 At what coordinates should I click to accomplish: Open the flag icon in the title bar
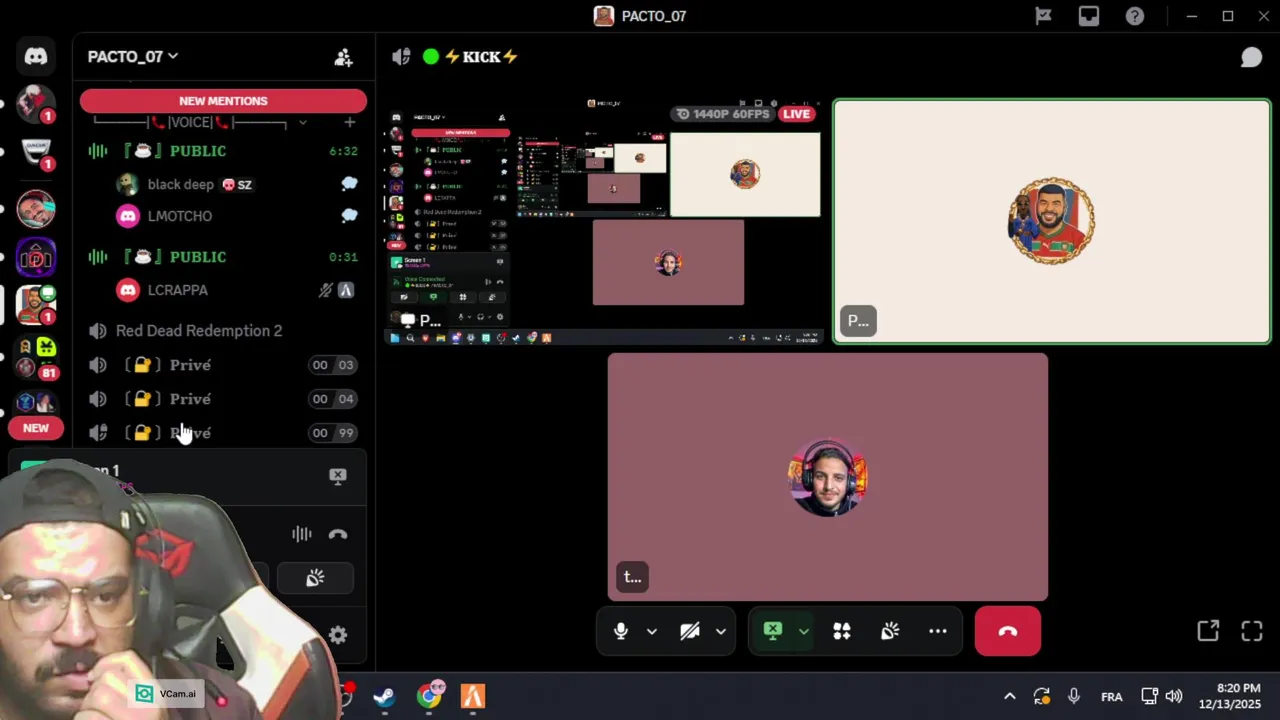click(x=1043, y=16)
